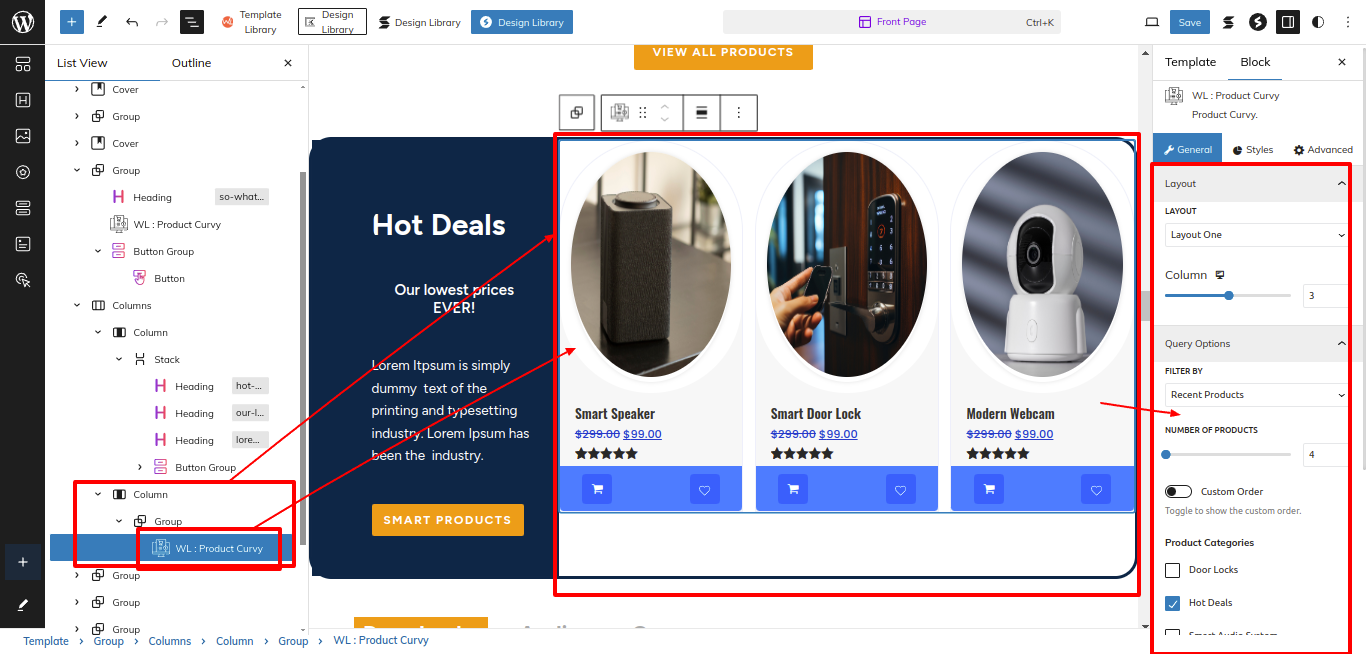Add Modern Webcam to cart
The width and height of the screenshot is (1366, 654).
tap(989, 489)
